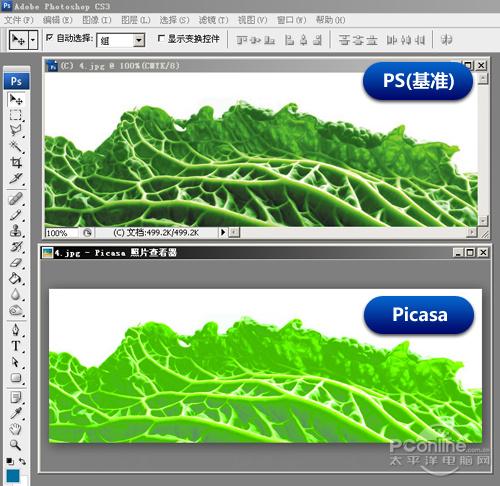Click vertical scrollbar up arrow in 4.jpg document
This screenshot has width=500, height=486.
coord(483,79)
